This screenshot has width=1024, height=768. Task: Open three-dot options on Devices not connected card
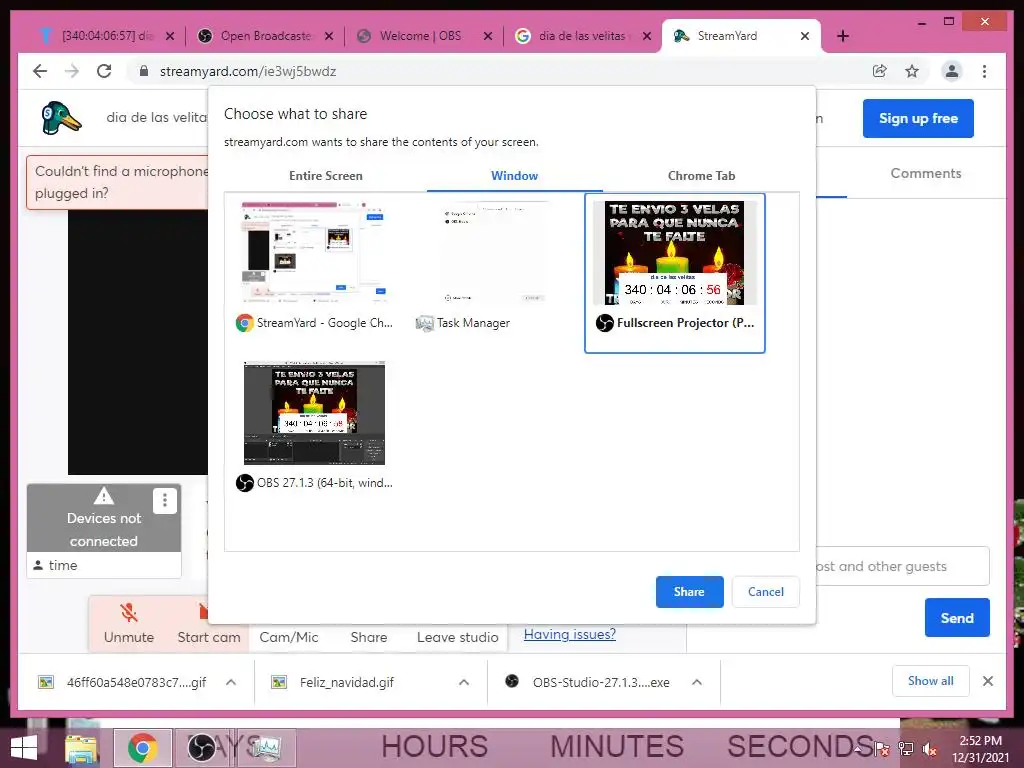[165, 501]
